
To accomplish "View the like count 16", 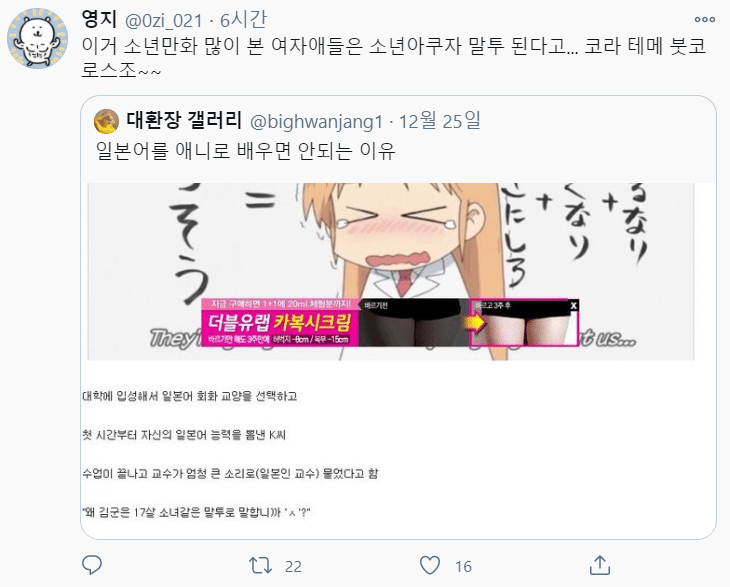I will pos(463,567).
